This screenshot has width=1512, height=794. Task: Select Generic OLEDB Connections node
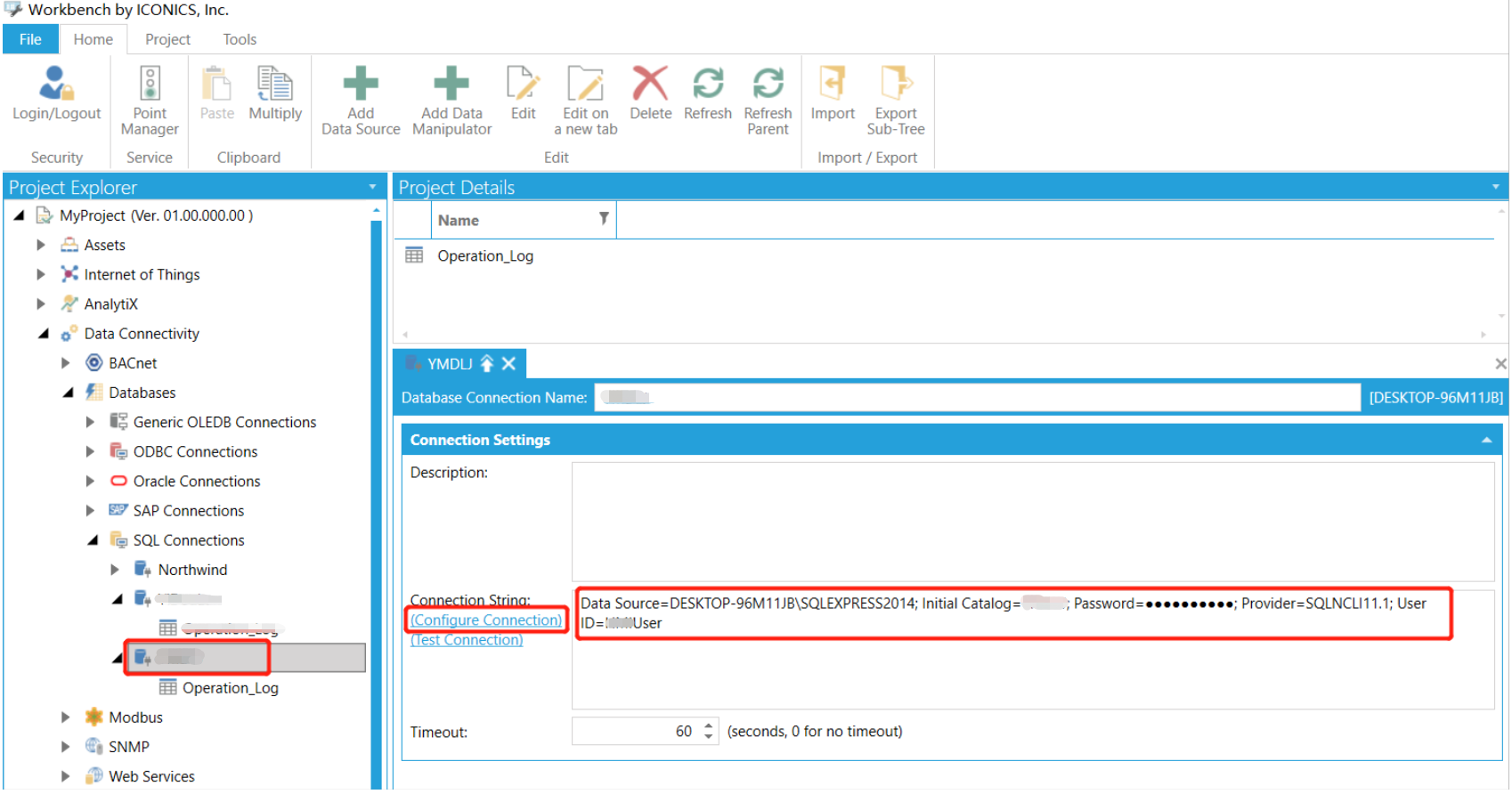click(x=224, y=422)
